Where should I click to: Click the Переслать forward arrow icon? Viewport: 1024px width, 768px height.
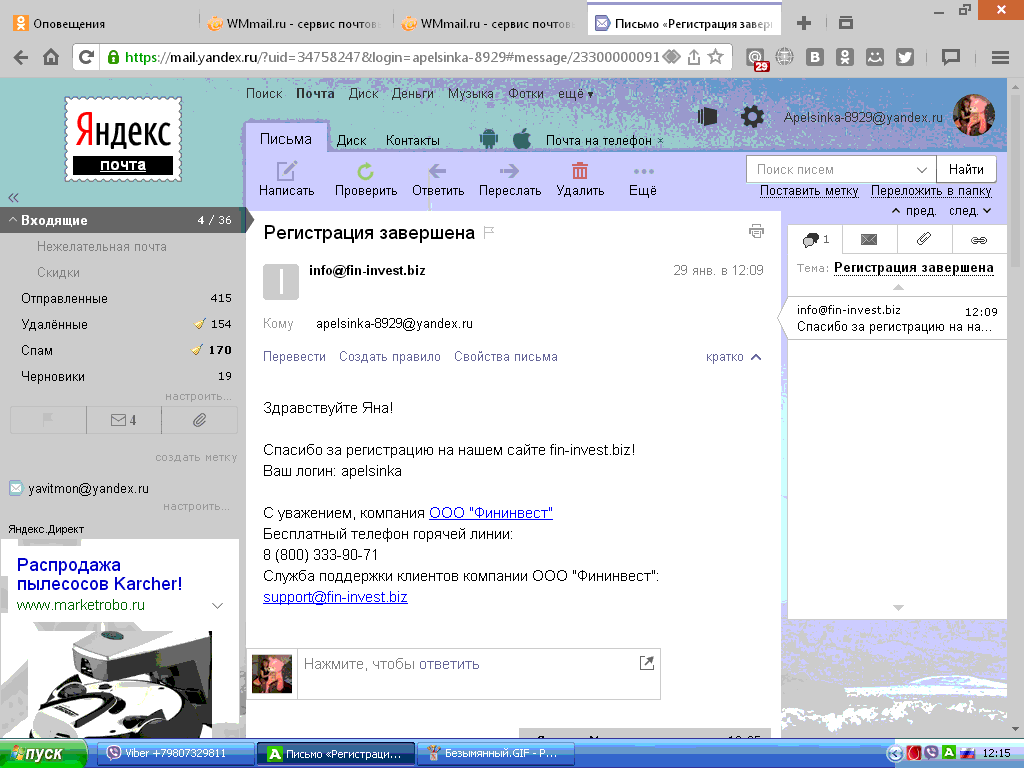click(x=509, y=171)
